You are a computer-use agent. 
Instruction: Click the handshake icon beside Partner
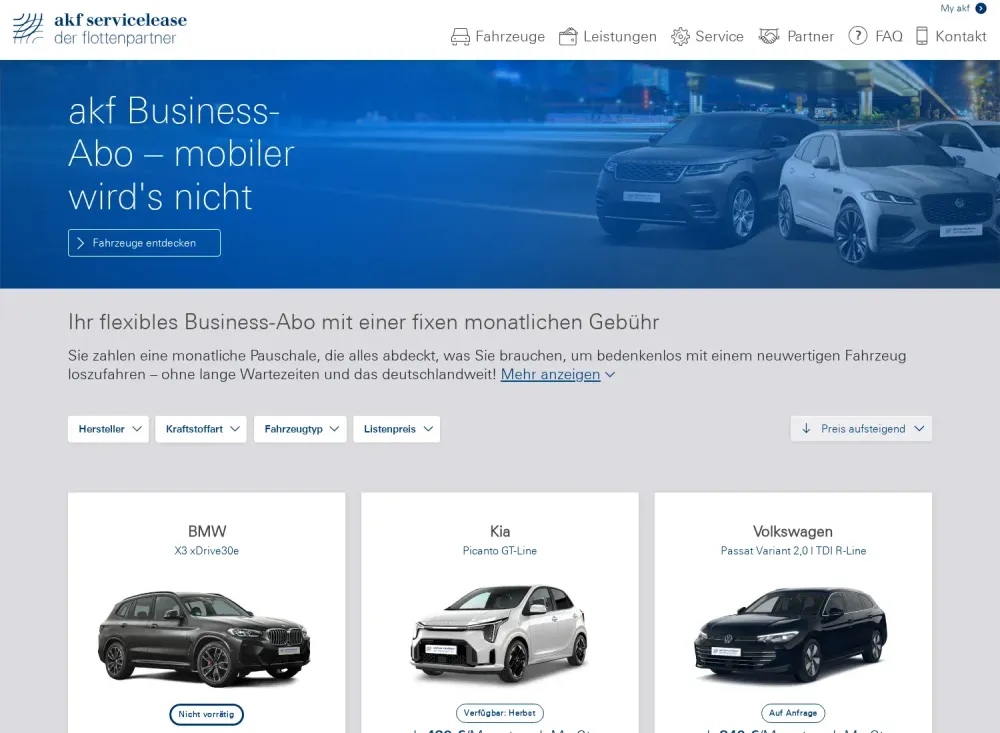click(x=768, y=36)
